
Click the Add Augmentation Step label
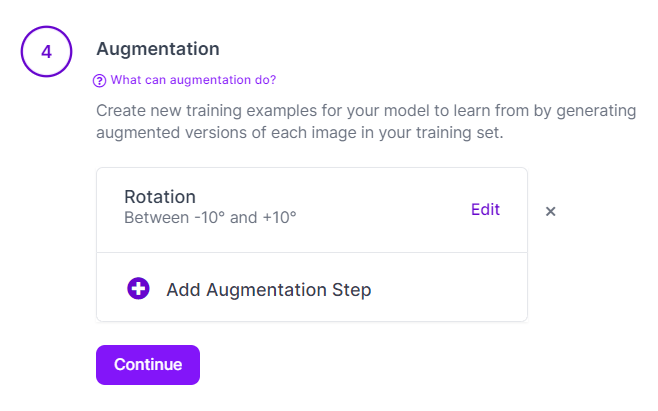(x=268, y=290)
